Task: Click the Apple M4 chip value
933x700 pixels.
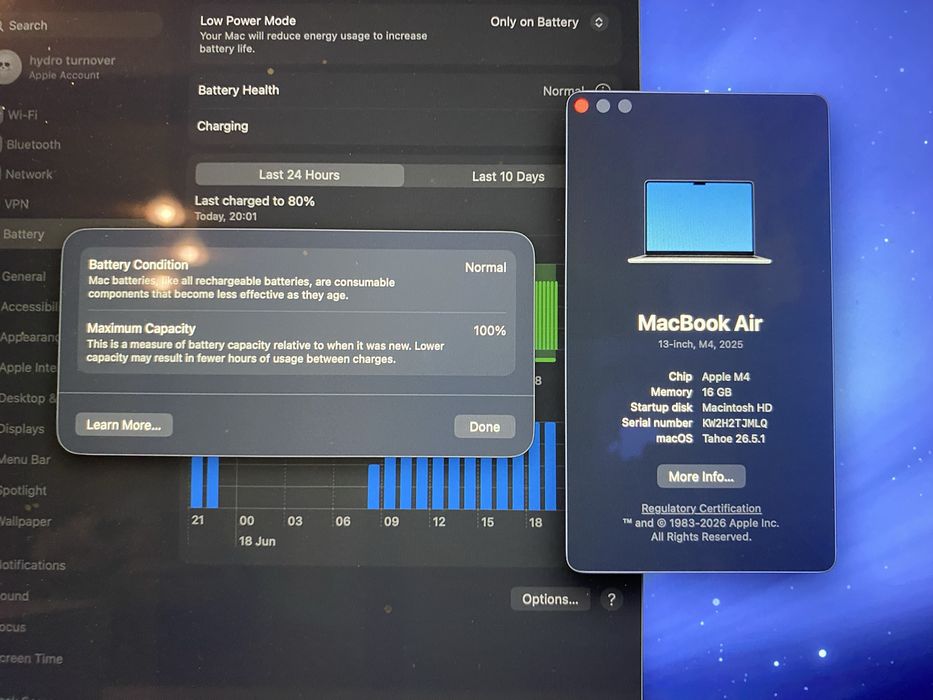Action: point(726,377)
